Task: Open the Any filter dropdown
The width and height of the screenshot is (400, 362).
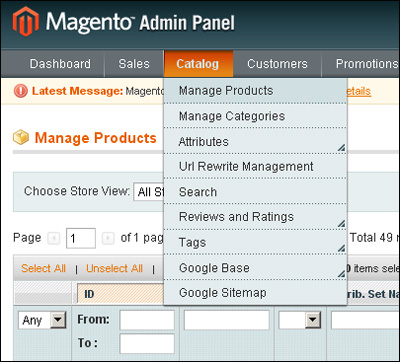Action: (x=42, y=320)
